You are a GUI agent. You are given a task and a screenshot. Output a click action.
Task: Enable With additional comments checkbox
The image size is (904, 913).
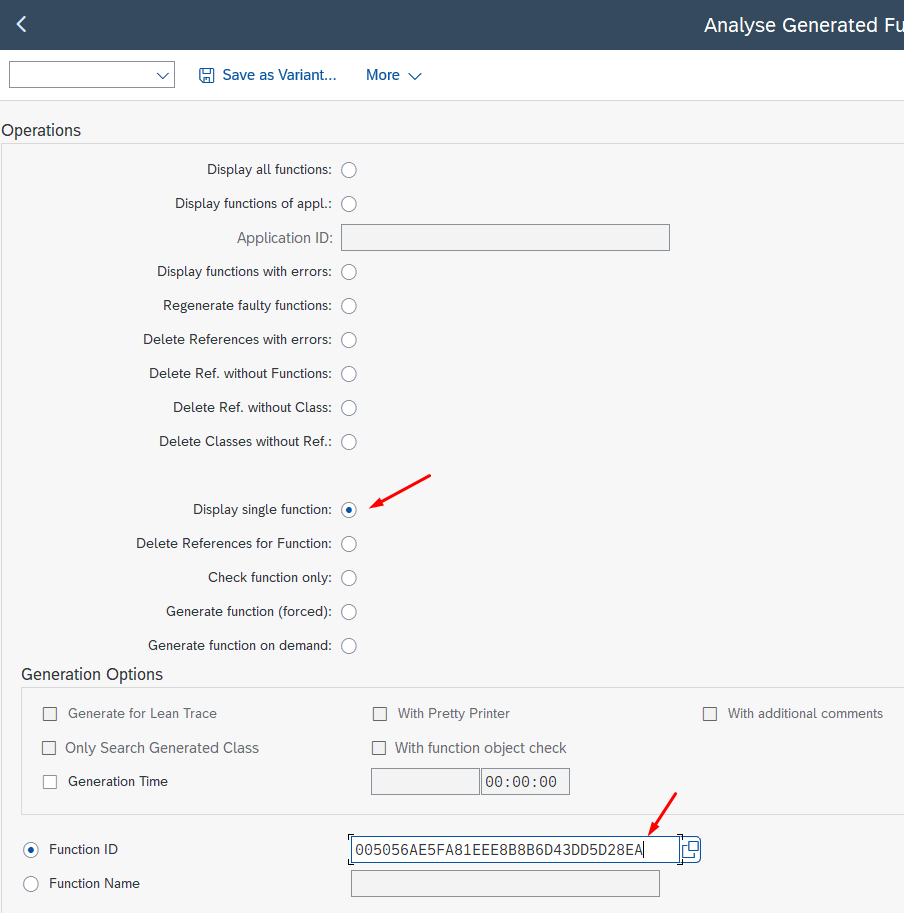tap(710, 714)
